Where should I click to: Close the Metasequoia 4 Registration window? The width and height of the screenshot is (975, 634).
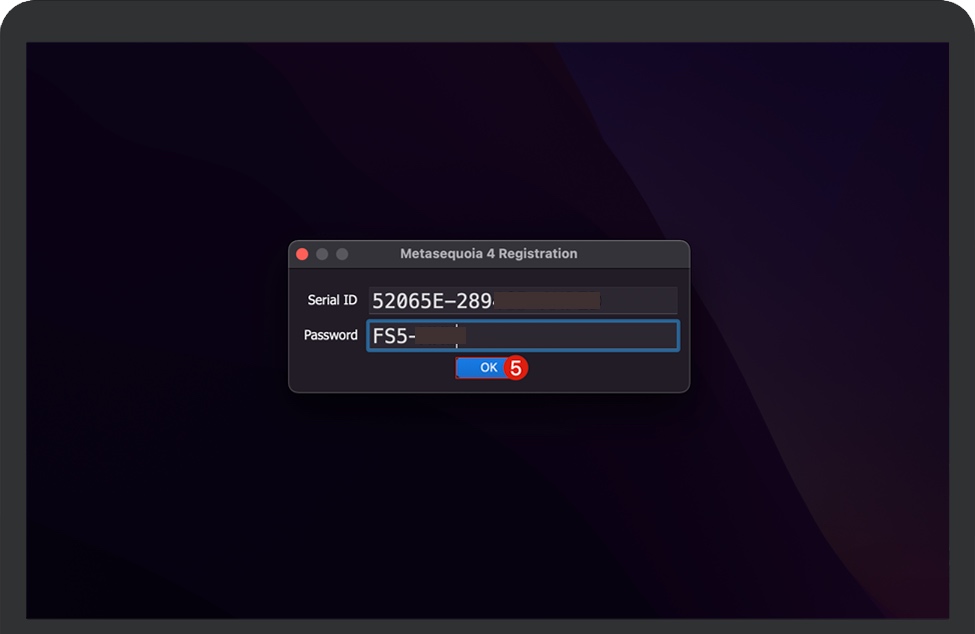302,254
